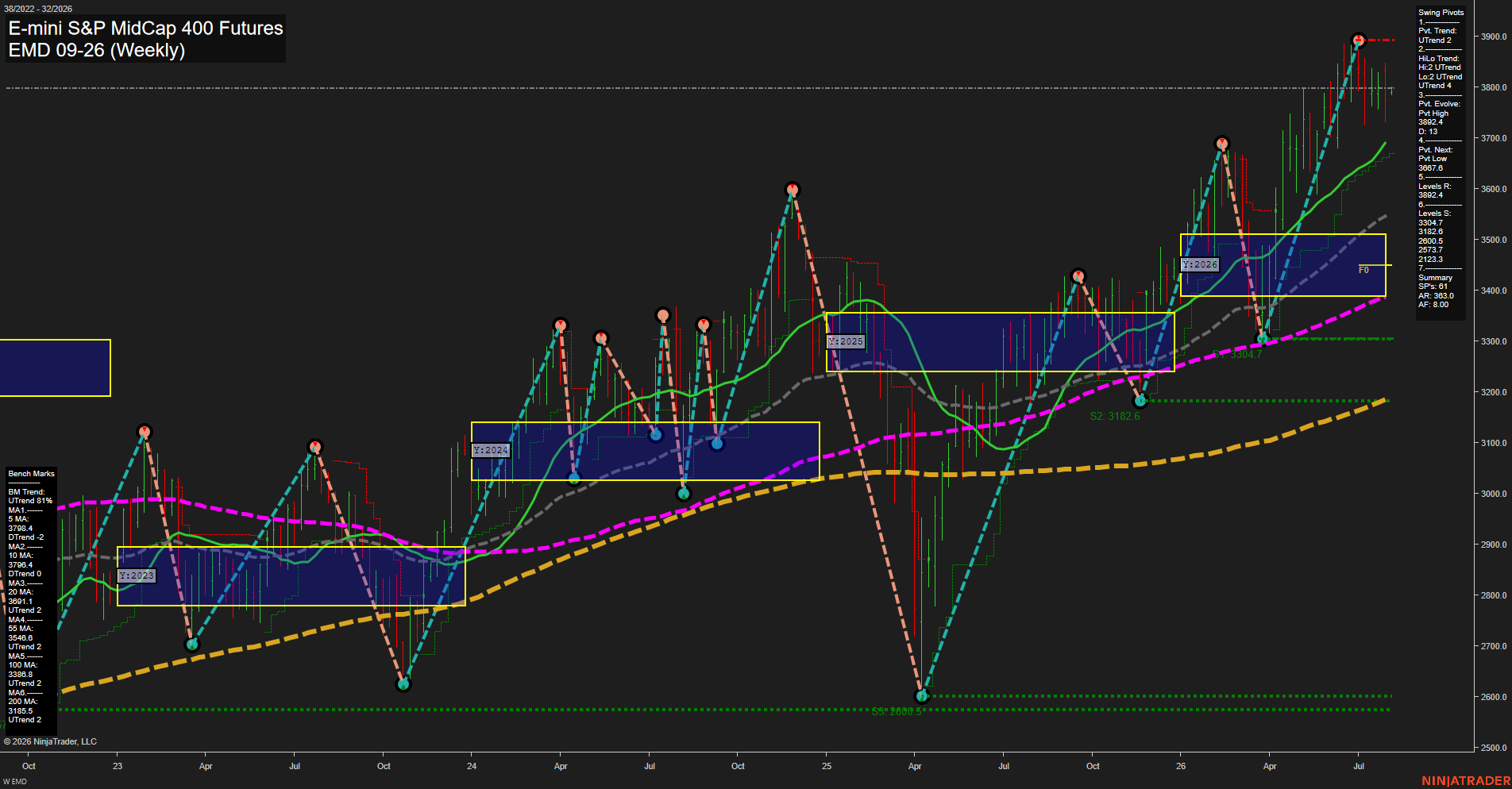This screenshot has height=789, width=1512.
Task: Click the Levels R: label
Action: point(1434,187)
